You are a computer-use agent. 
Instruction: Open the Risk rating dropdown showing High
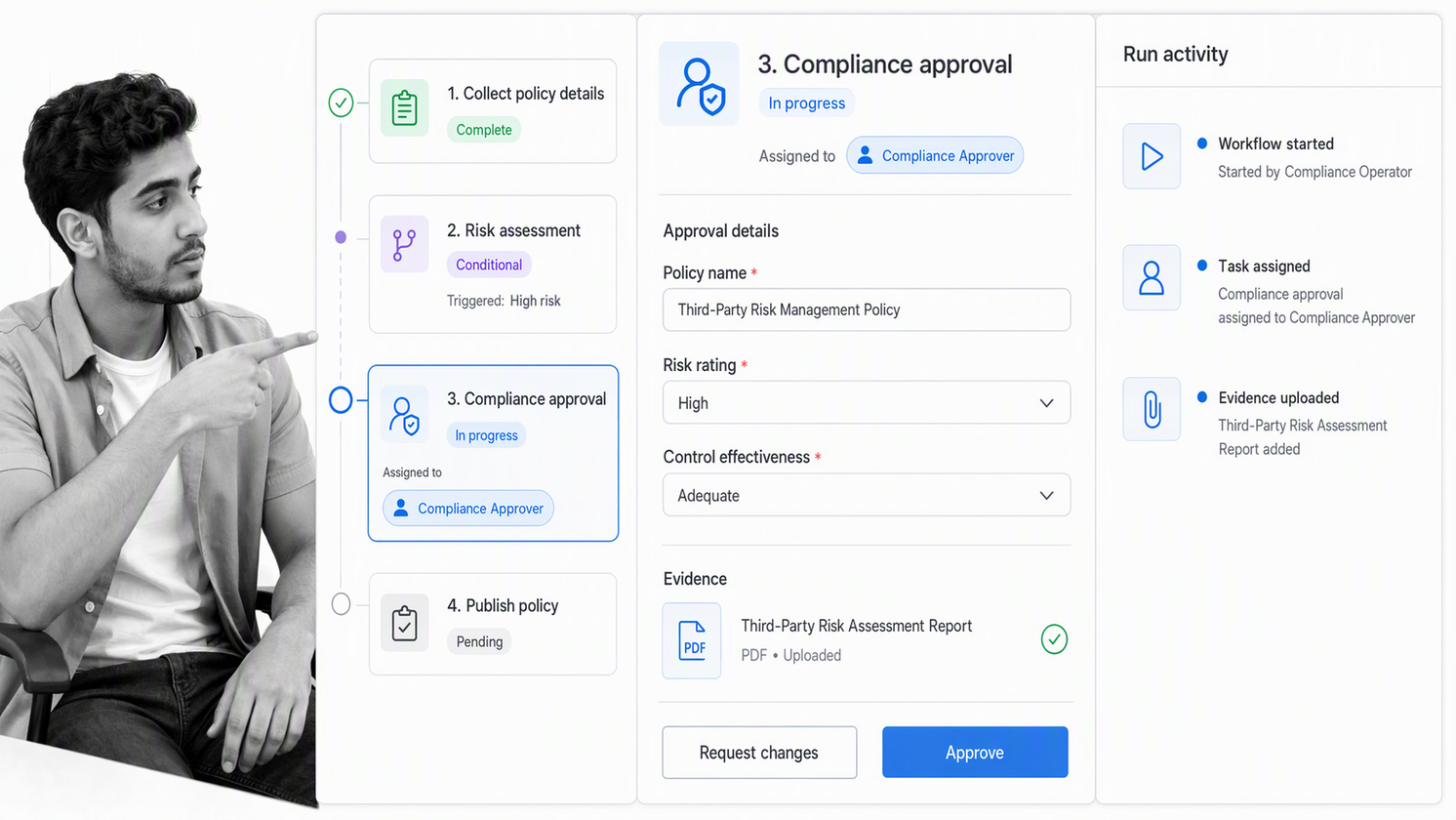867,402
